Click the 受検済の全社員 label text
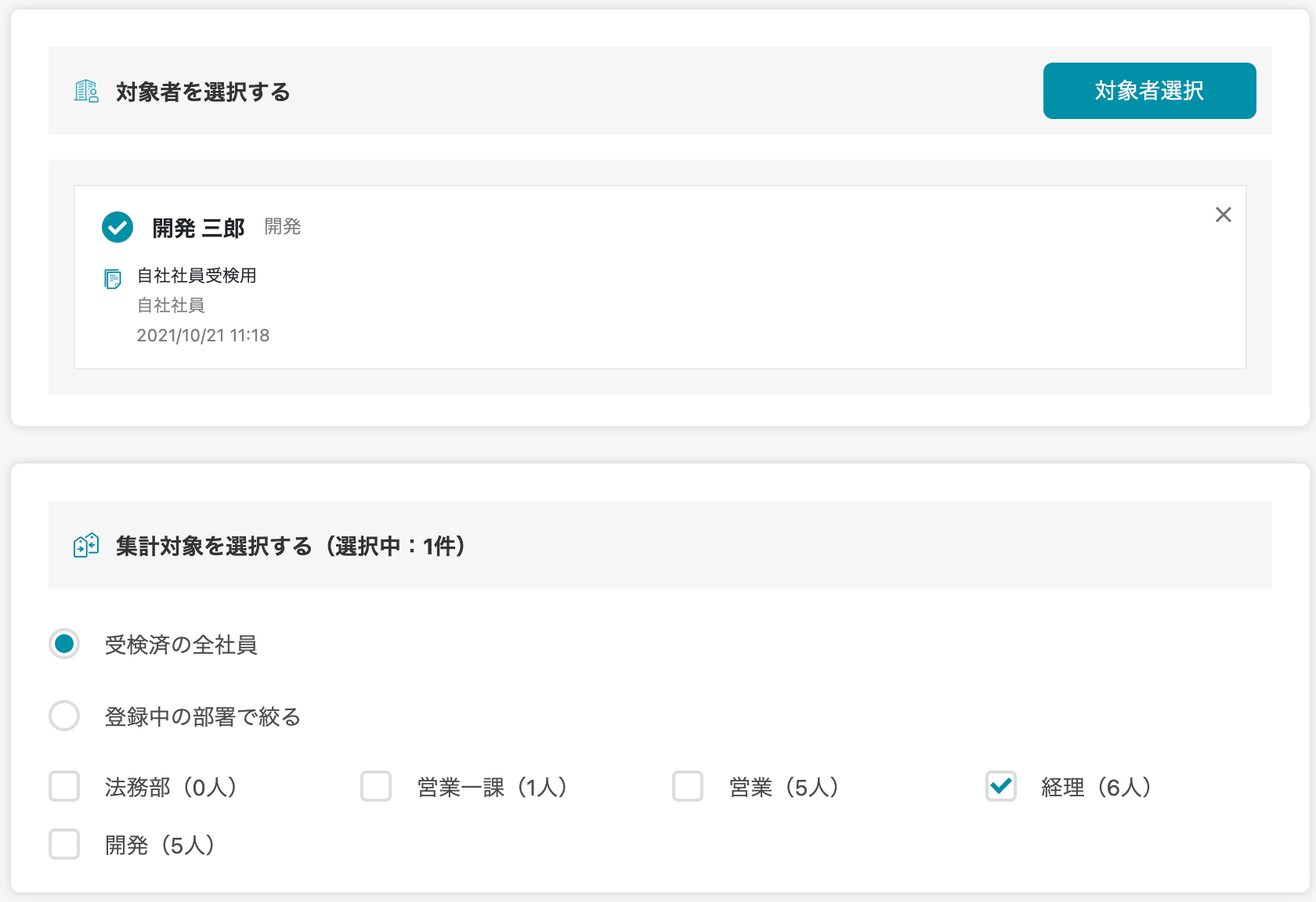 181,644
